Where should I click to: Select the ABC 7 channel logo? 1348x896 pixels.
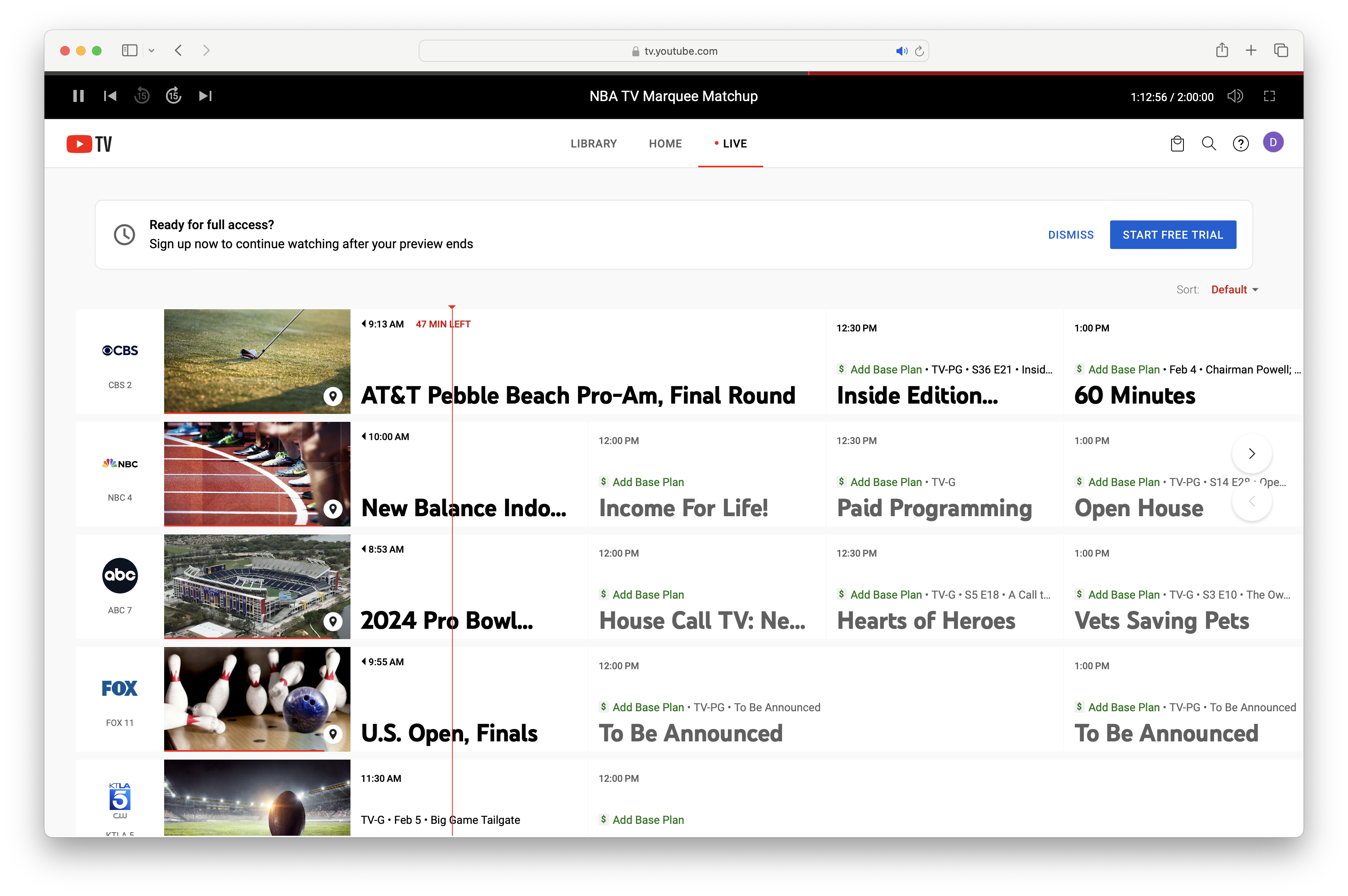[120, 575]
